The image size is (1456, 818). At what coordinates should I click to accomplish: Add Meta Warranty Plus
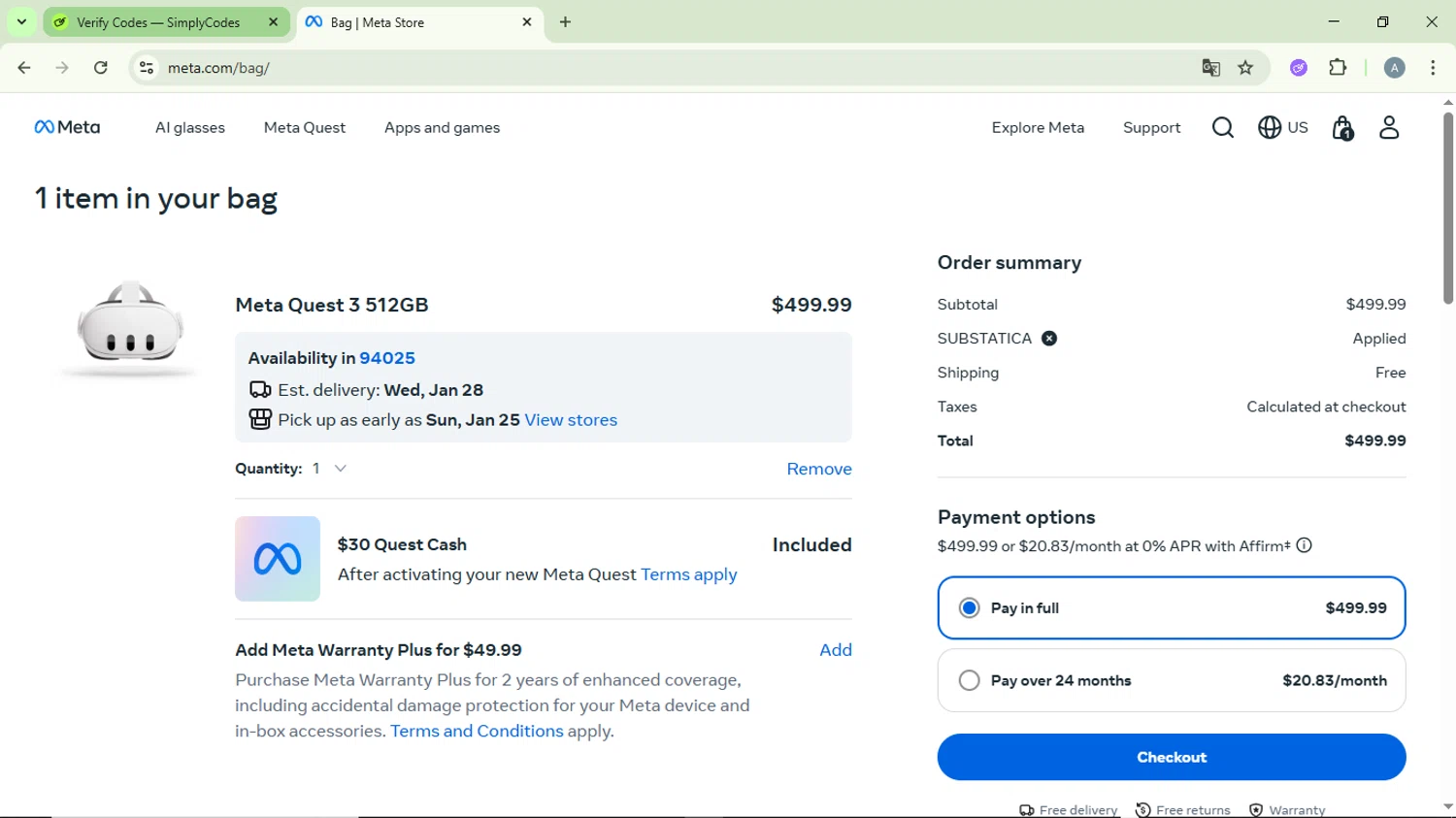point(835,650)
